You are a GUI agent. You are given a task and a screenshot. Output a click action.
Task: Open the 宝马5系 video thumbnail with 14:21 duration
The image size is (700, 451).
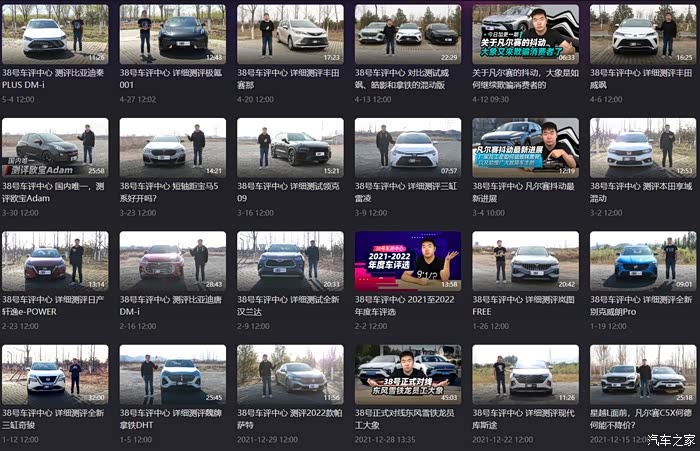pyautogui.click(x=173, y=148)
